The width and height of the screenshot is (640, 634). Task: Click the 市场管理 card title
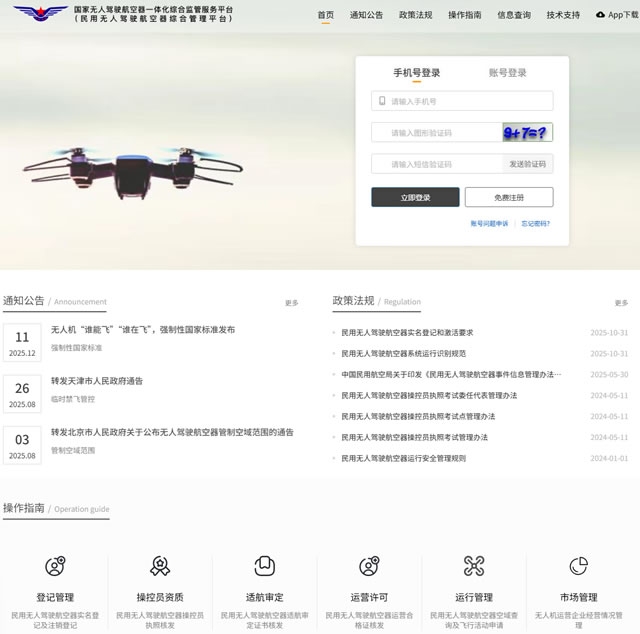tap(578, 597)
